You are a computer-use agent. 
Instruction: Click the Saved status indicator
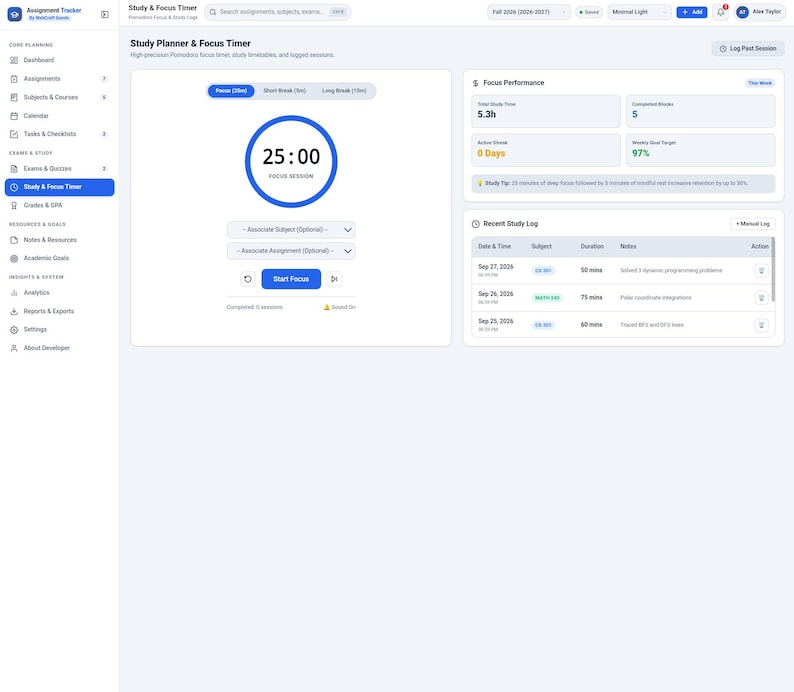pyautogui.click(x=589, y=12)
